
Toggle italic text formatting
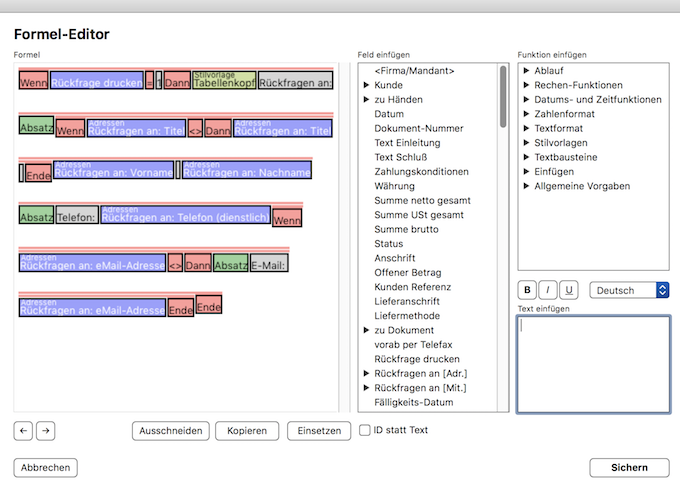pos(548,290)
